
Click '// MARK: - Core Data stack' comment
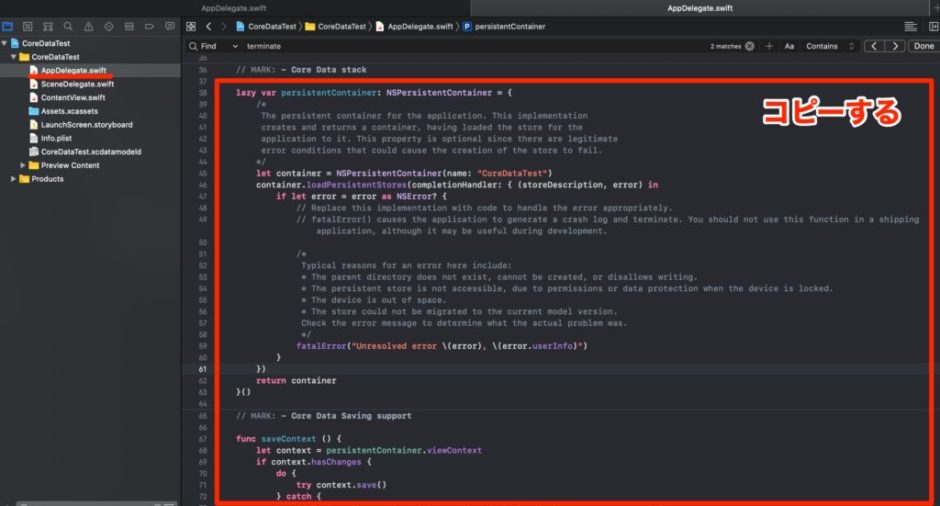point(301,70)
